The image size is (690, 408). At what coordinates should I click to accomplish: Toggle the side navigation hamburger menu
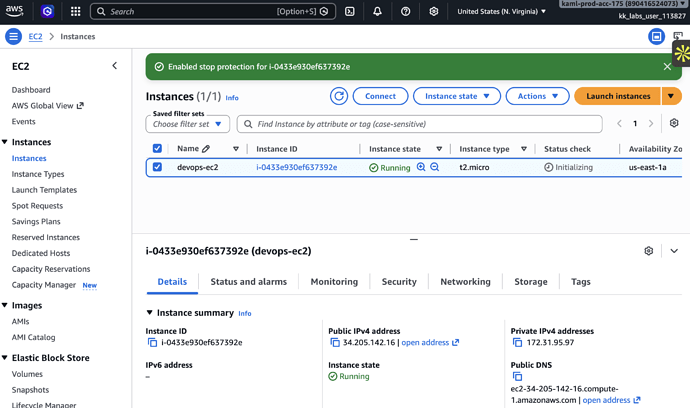click(14, 37)
